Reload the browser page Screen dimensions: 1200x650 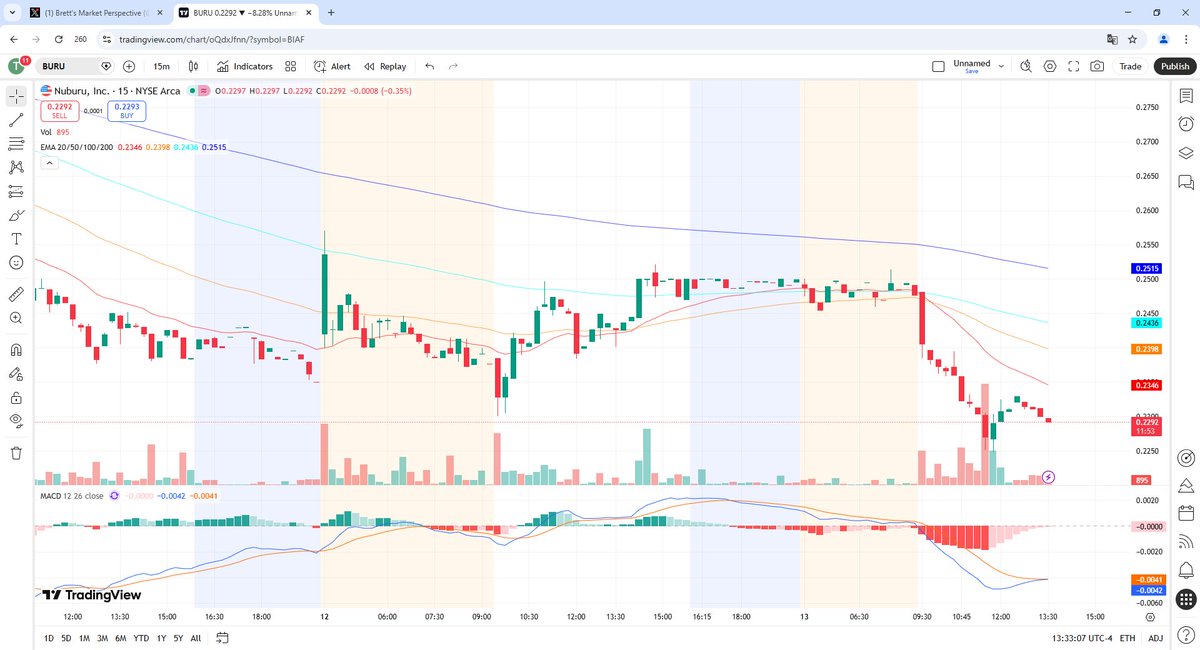pyautogui.click(x=60, y=38)
